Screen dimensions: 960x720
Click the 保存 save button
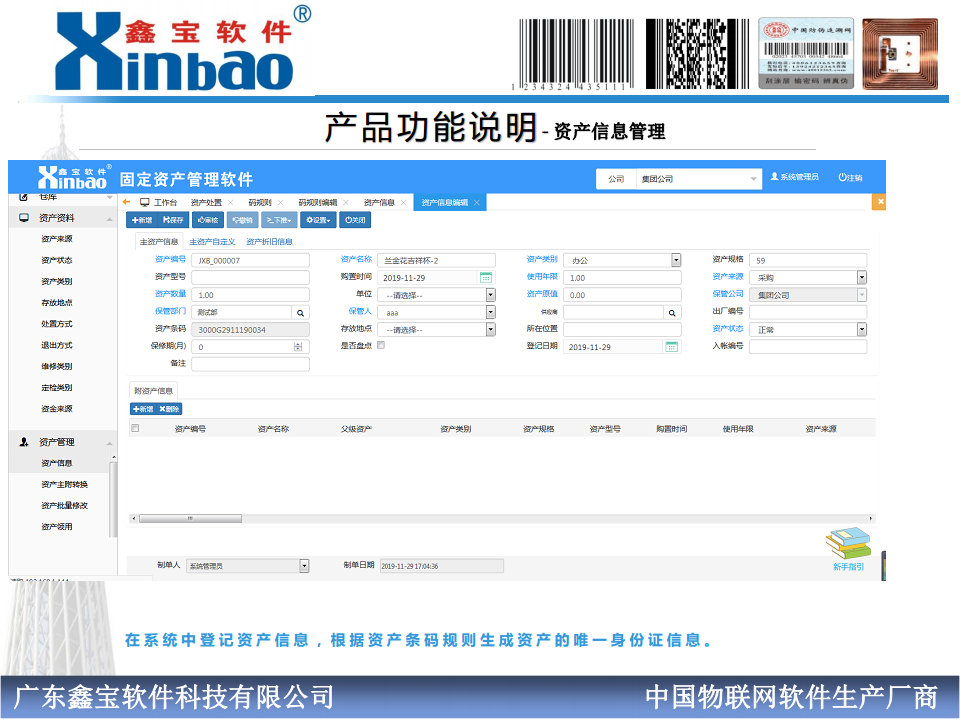173,220
